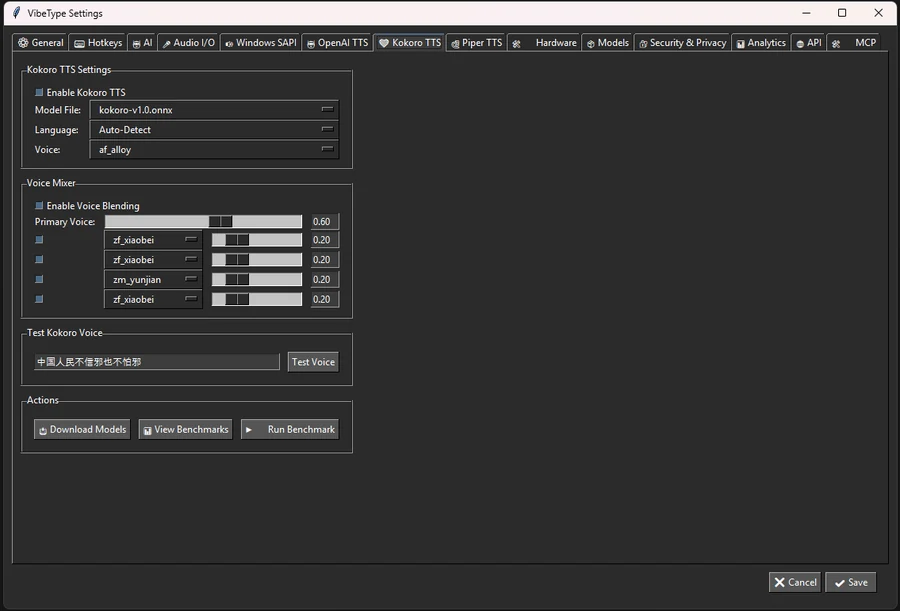Switch to the Piper TTS tab
This screenshot has width=900, height=611.
click(x=476, y=43)
